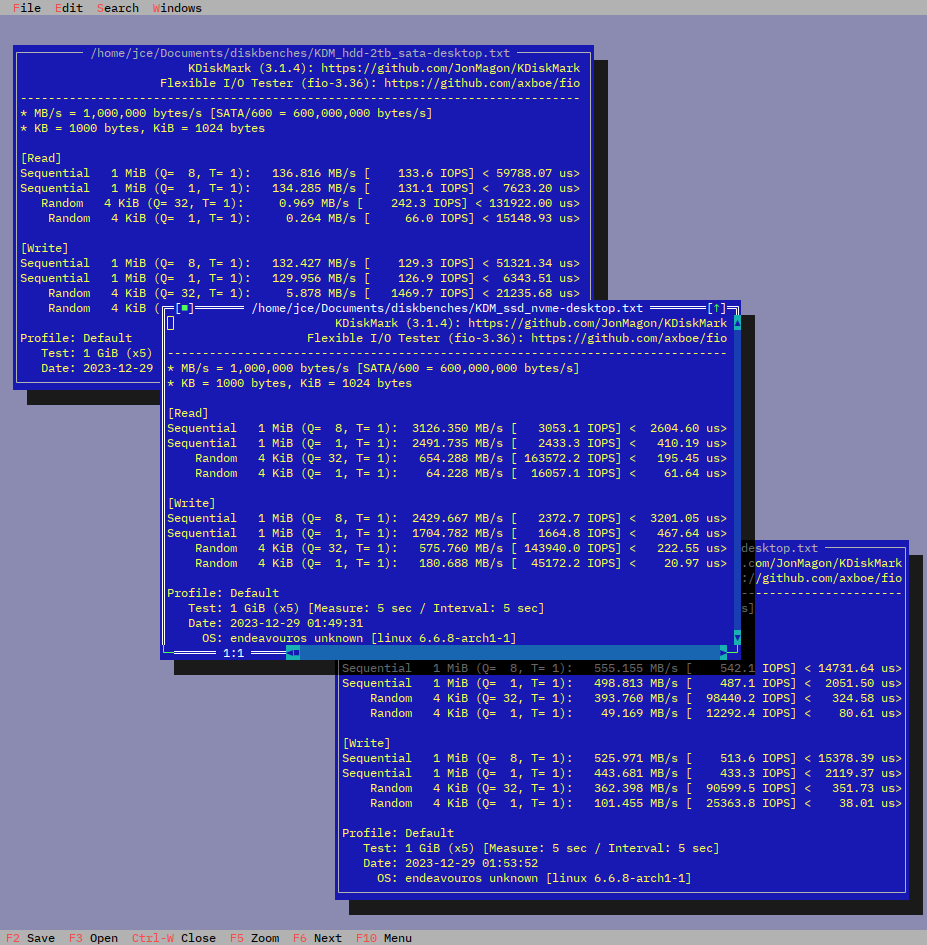
Task: Click Ctrl-W Close in the status line
Action: [x=174, y=938]
